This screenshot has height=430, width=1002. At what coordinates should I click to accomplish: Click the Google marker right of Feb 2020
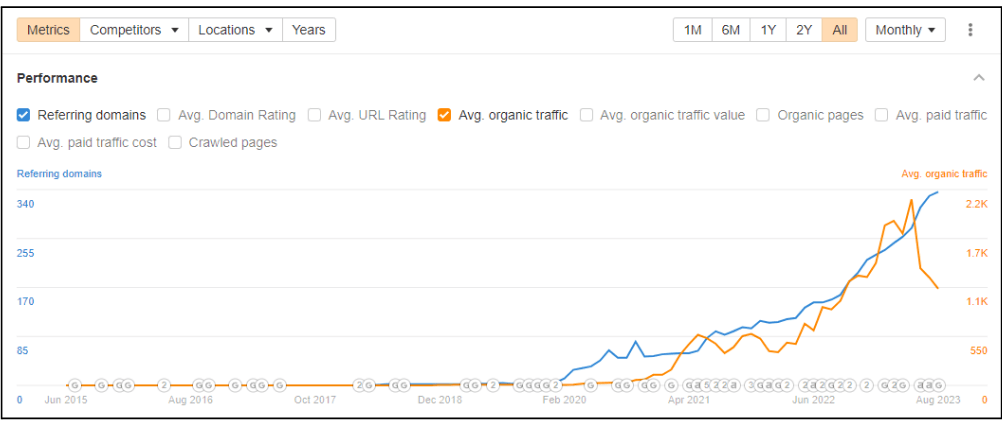tap(591, 385)
